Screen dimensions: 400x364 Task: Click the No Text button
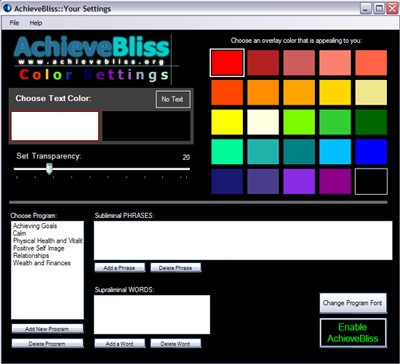point(173,99)
